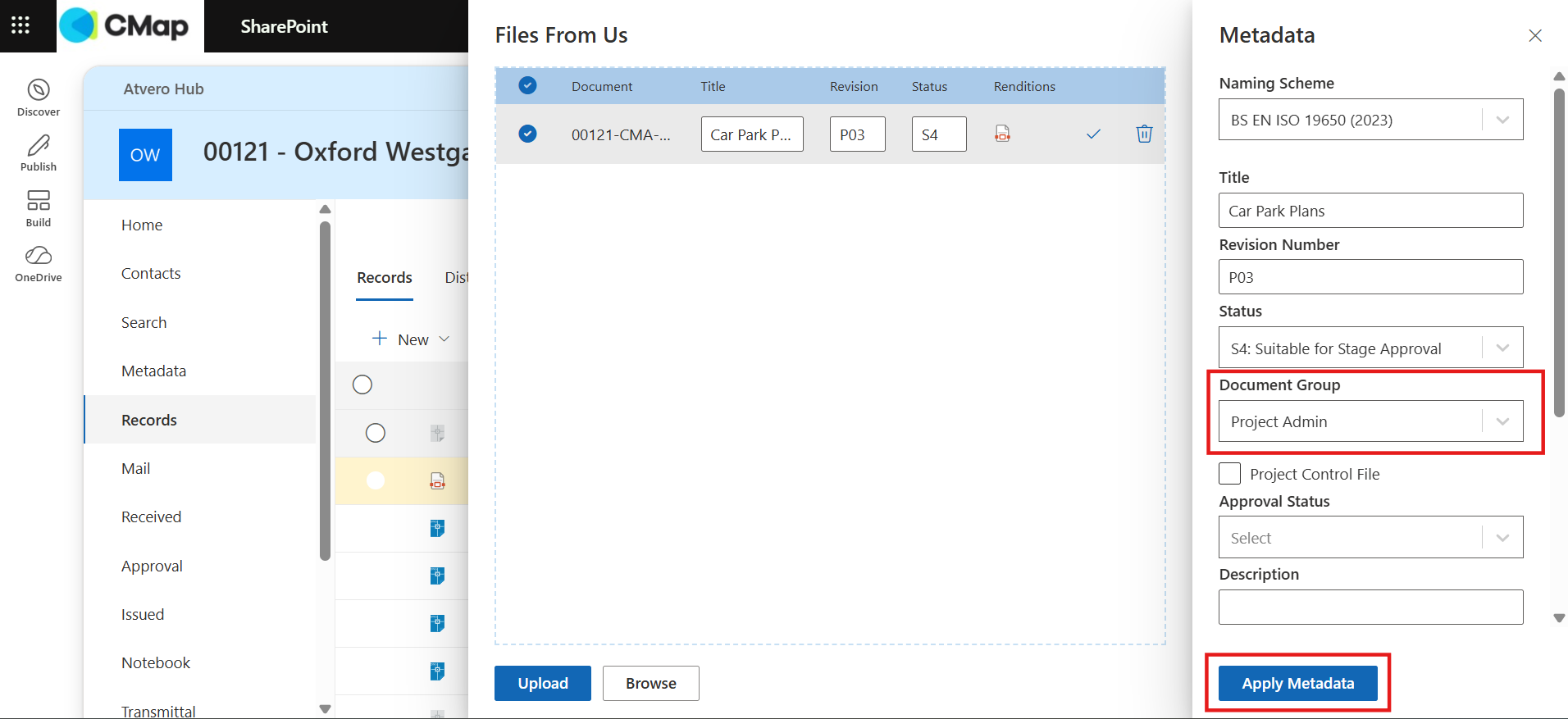
Task: Click the Revision Number input field
Action: coord(1370,277)
